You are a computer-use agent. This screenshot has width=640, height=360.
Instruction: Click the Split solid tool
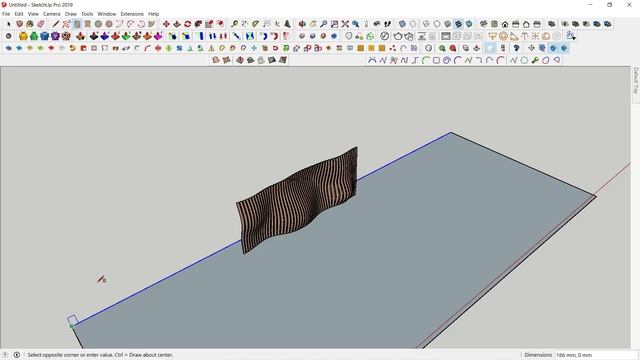tap(608, 24)
